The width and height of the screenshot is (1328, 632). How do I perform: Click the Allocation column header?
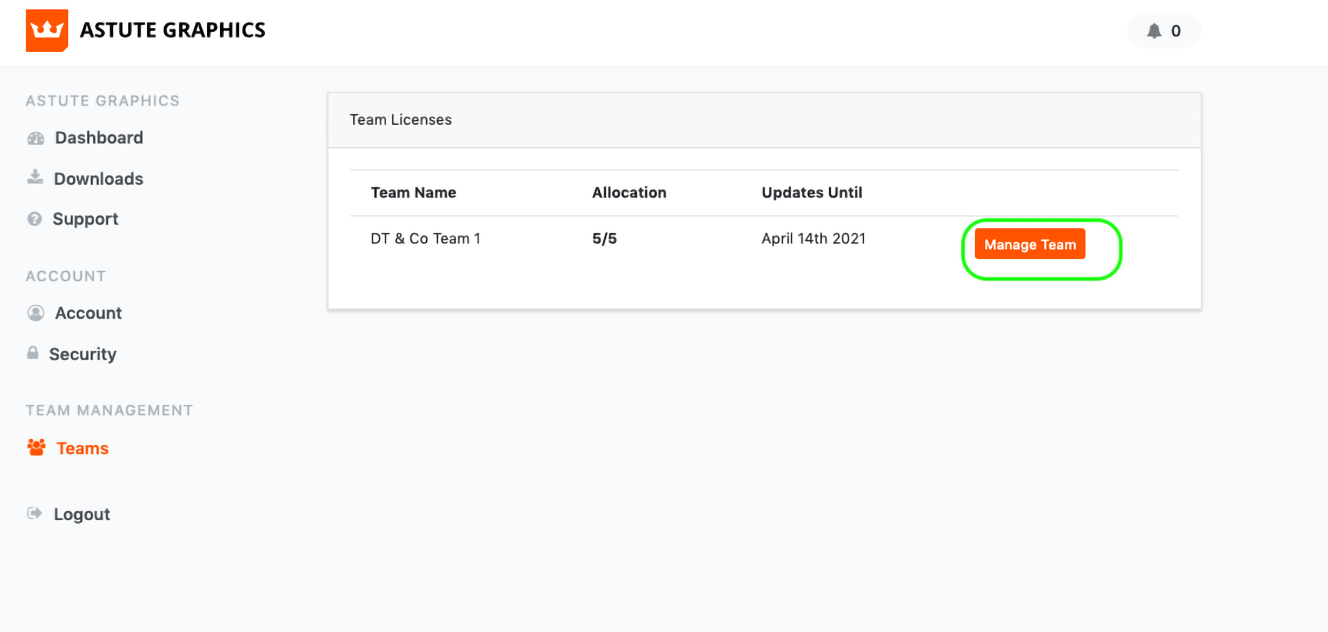tap(629, 192)
